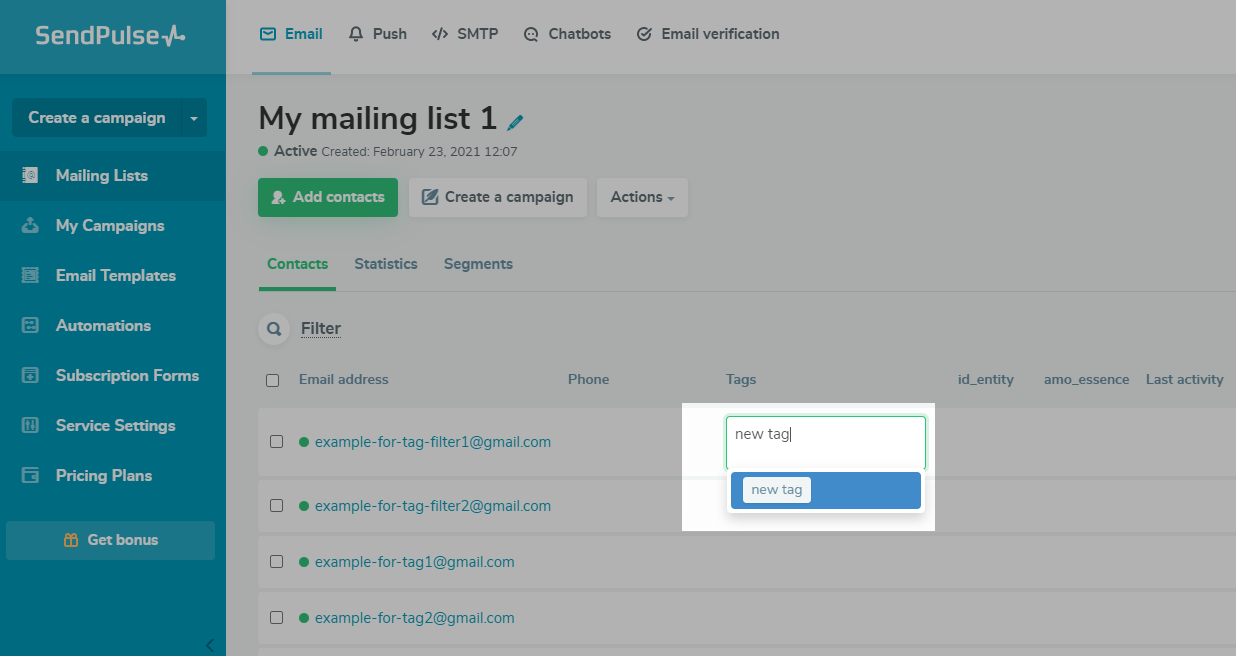Screen dimensions: 1236x656
Task: Choose the suggested "new tag" option
Action: click(x=777, y=490)
